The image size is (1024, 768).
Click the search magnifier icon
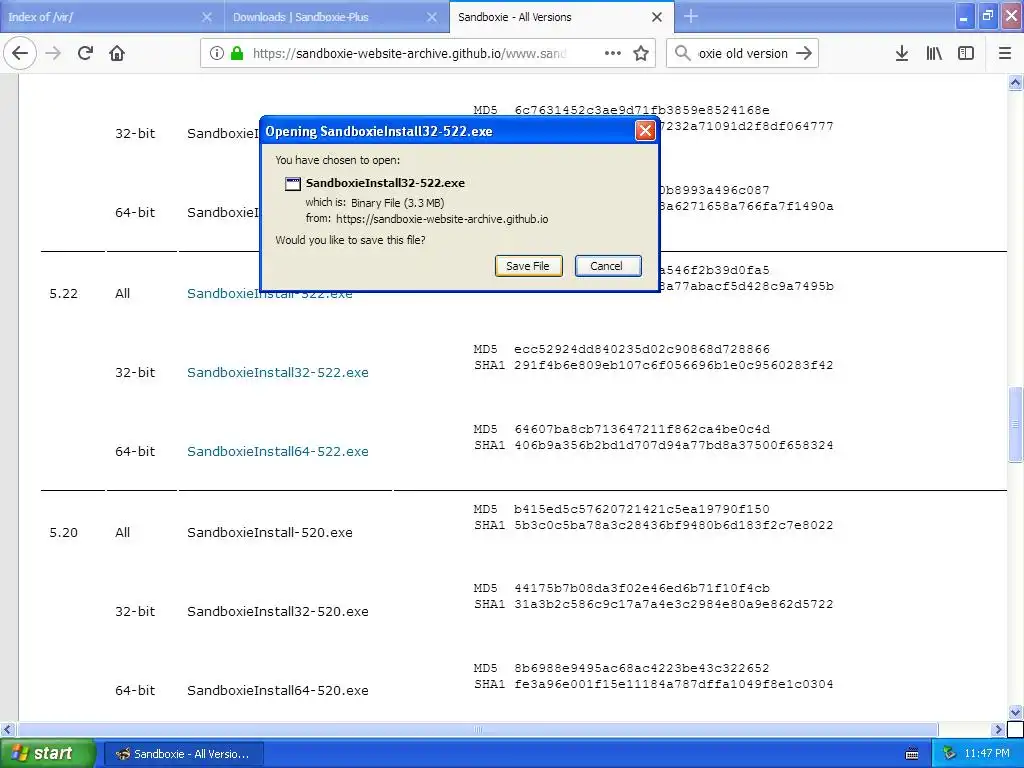(x=682, y=53)
